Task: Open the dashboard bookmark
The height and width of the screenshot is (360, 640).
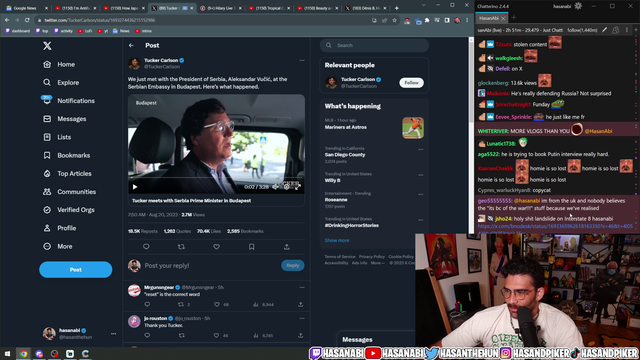Action: click(18, 31)
